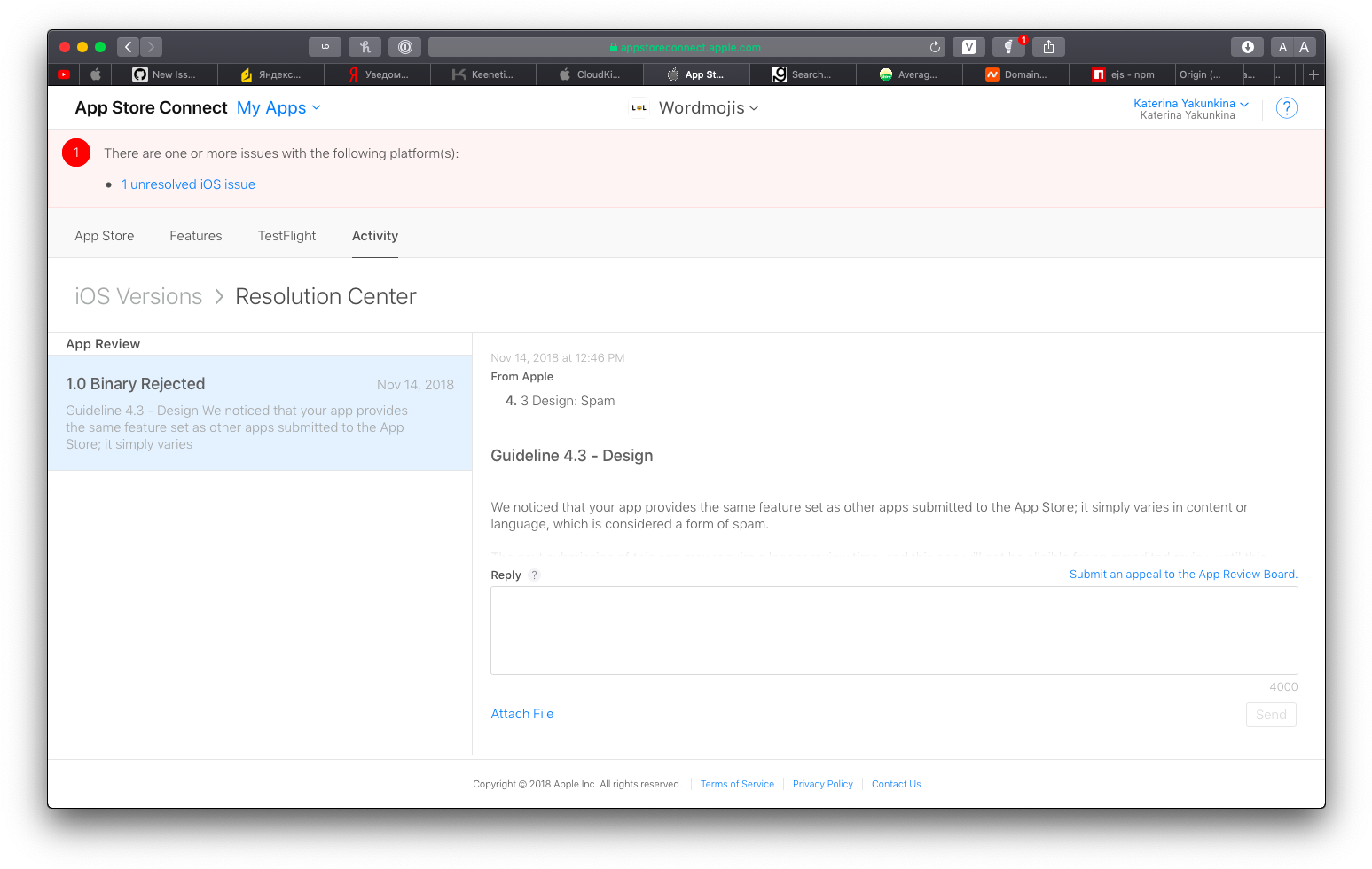Open the Contact Us link
Viewport: 1372px width, 869px height.
pos(896,784)
